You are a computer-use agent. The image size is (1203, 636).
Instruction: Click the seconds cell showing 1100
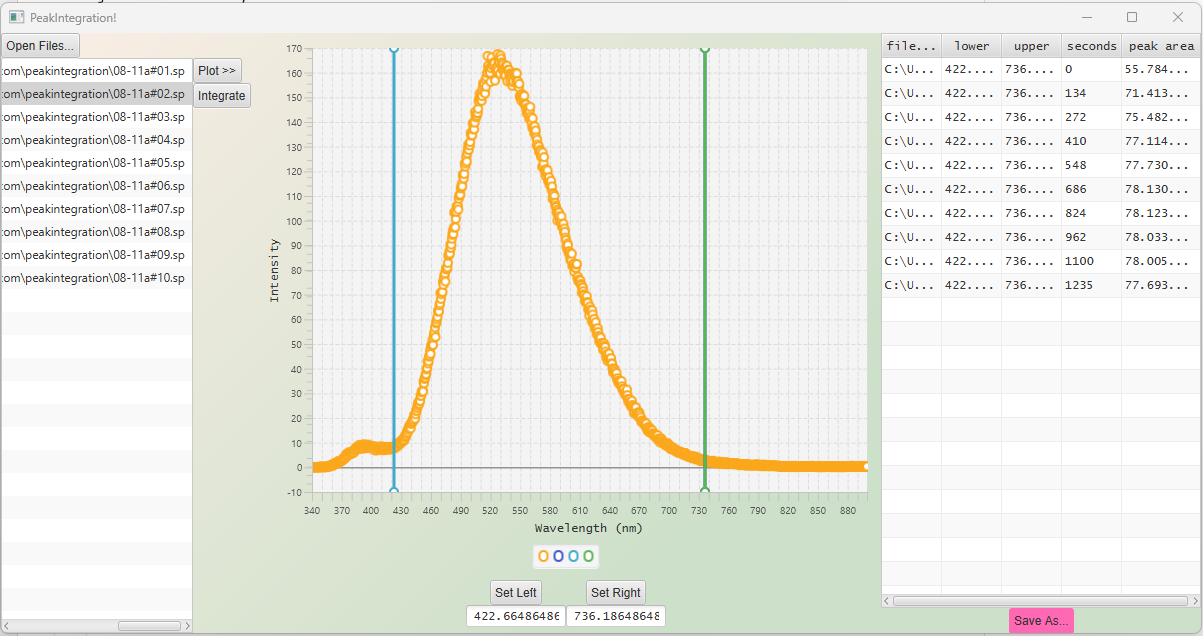[1091, 261]
